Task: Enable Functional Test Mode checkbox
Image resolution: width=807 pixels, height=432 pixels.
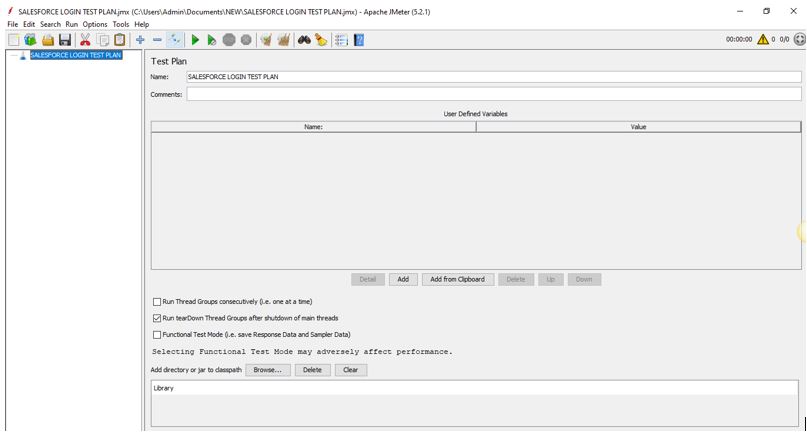Action: click(157, 335)
